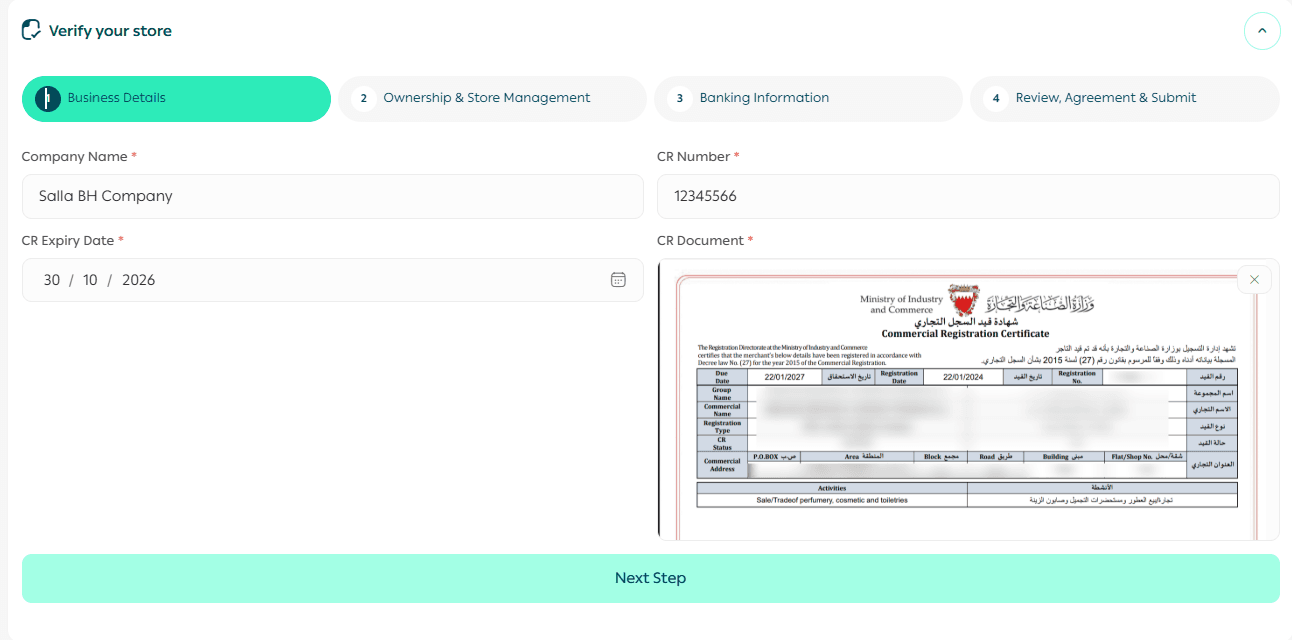Click the Next Step button
The height and width of the screenshot is (640, 1292).
pos(651,578)
